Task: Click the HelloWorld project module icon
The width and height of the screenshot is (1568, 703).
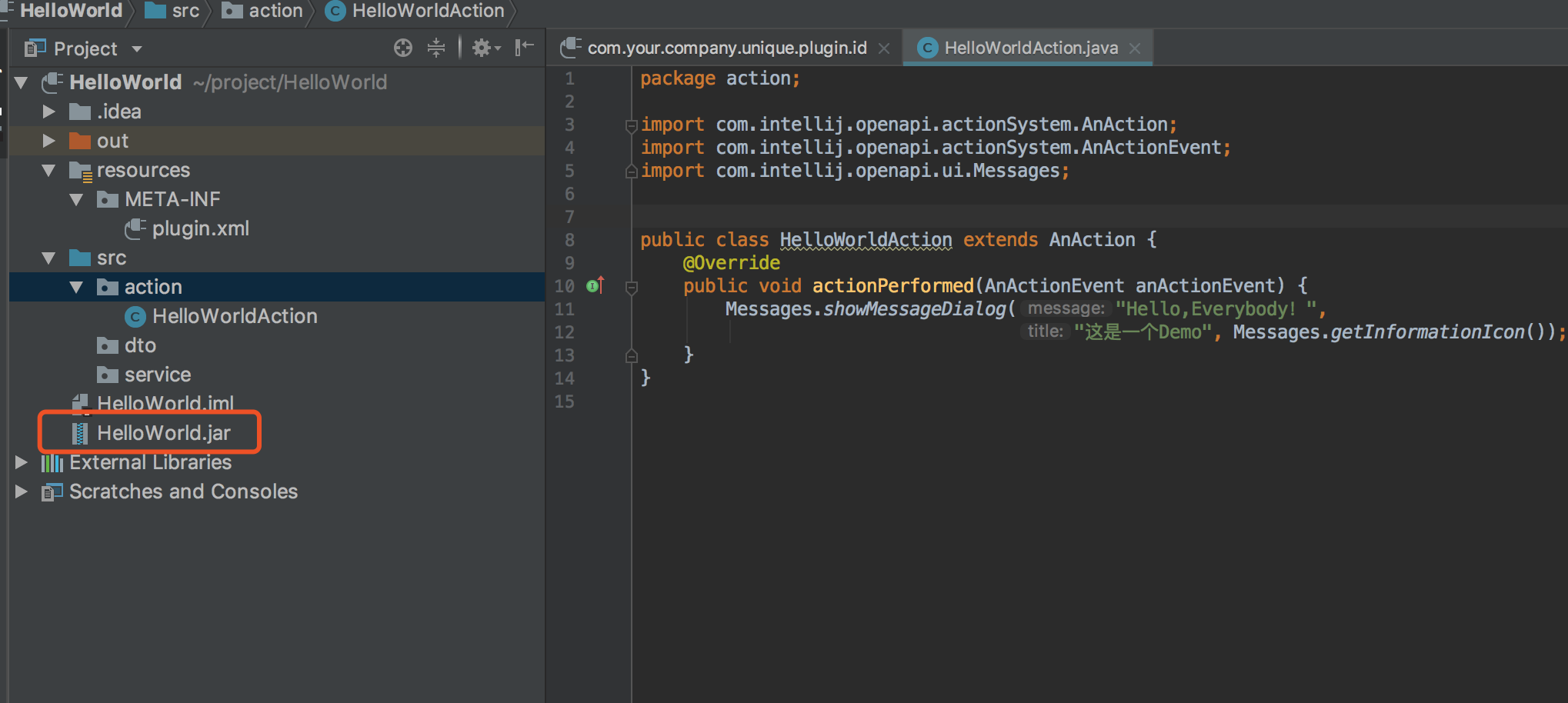Action: [x=52, y=82]
